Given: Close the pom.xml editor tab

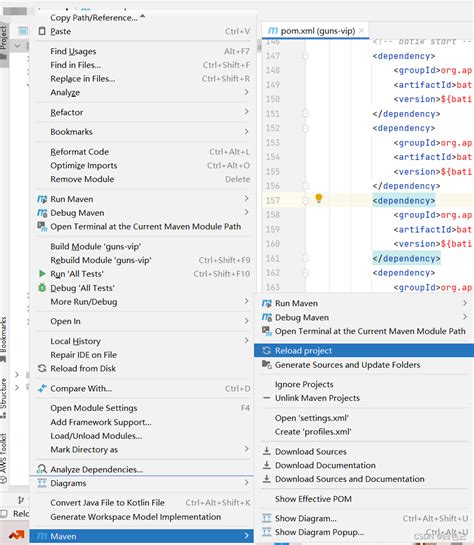Looking at the screenshot, I should (x=361, y=31).
